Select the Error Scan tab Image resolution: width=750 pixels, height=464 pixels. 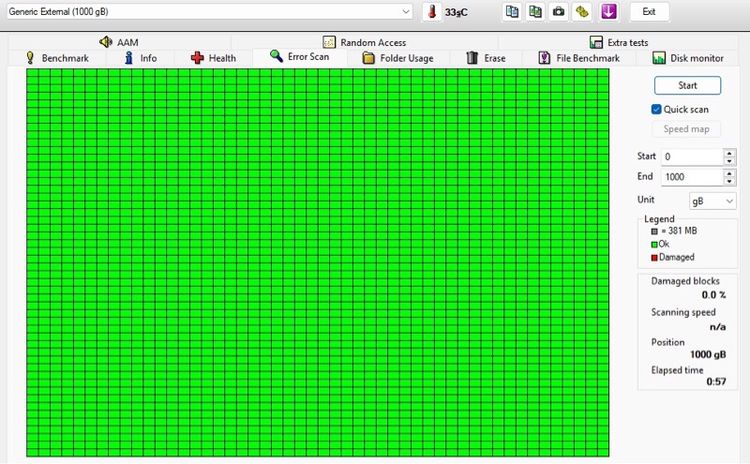coord(300,56)
